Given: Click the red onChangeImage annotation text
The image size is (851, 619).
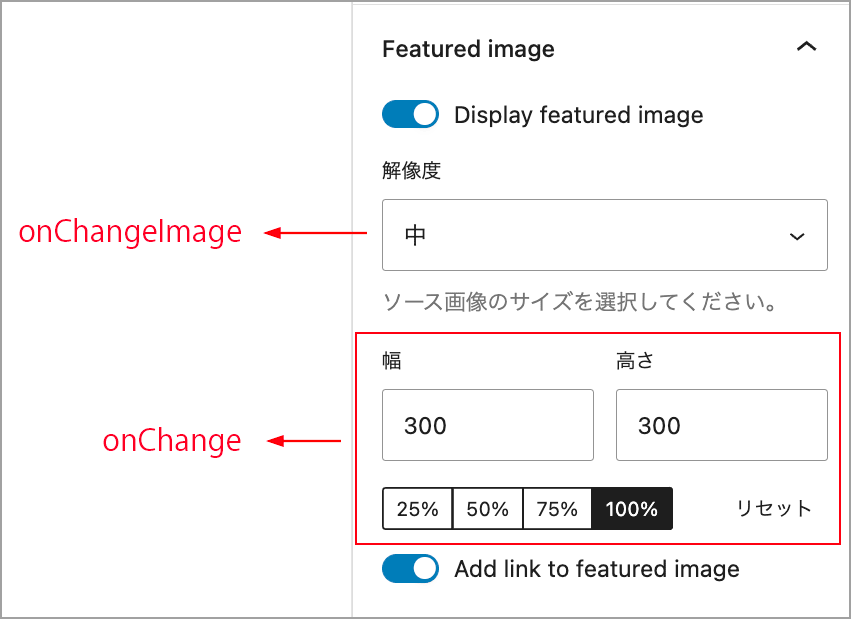Looking at the screenshot, I should [130, 232].
